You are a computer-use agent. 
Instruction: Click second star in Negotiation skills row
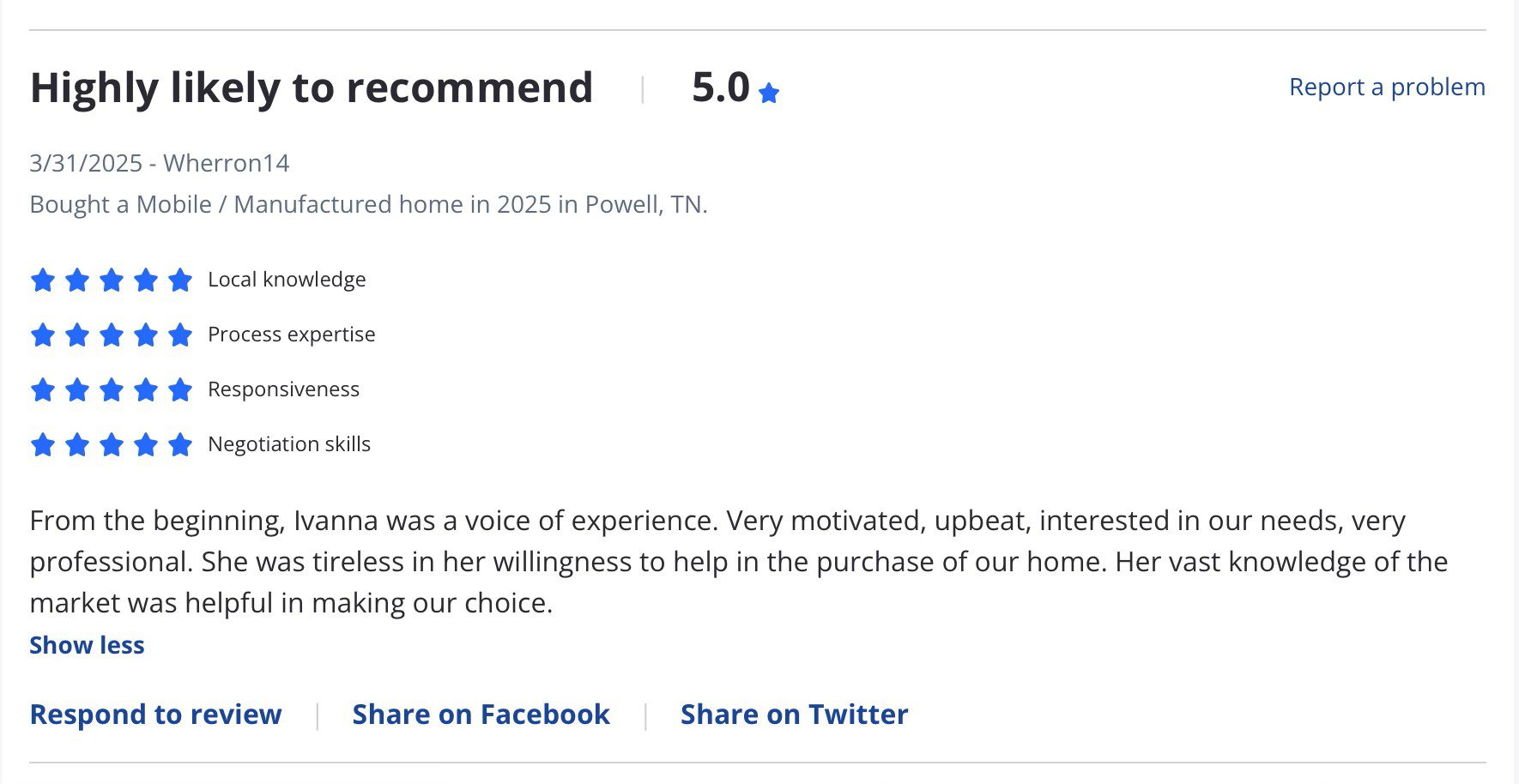click(77, 444)
